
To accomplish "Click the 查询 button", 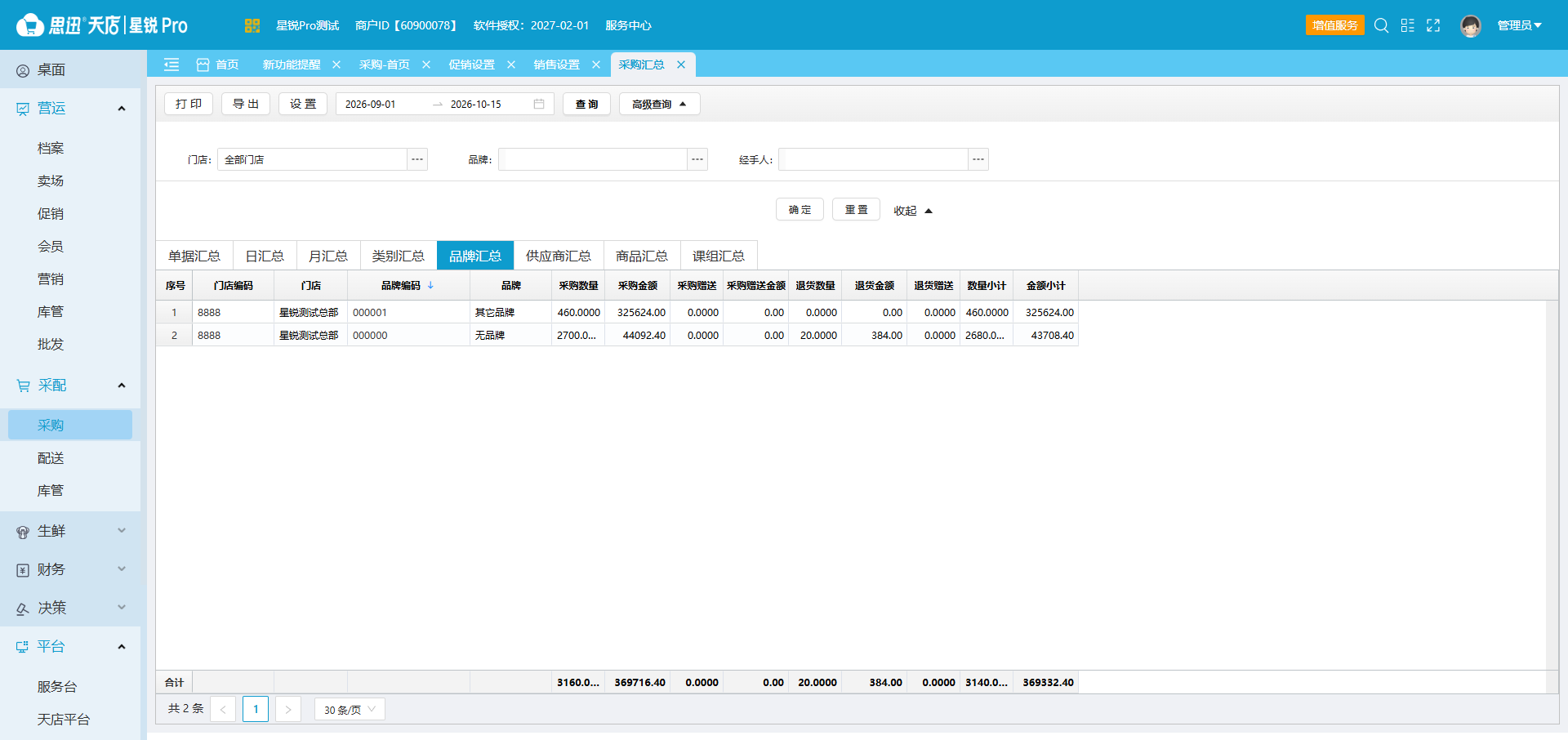I will 586,104.
